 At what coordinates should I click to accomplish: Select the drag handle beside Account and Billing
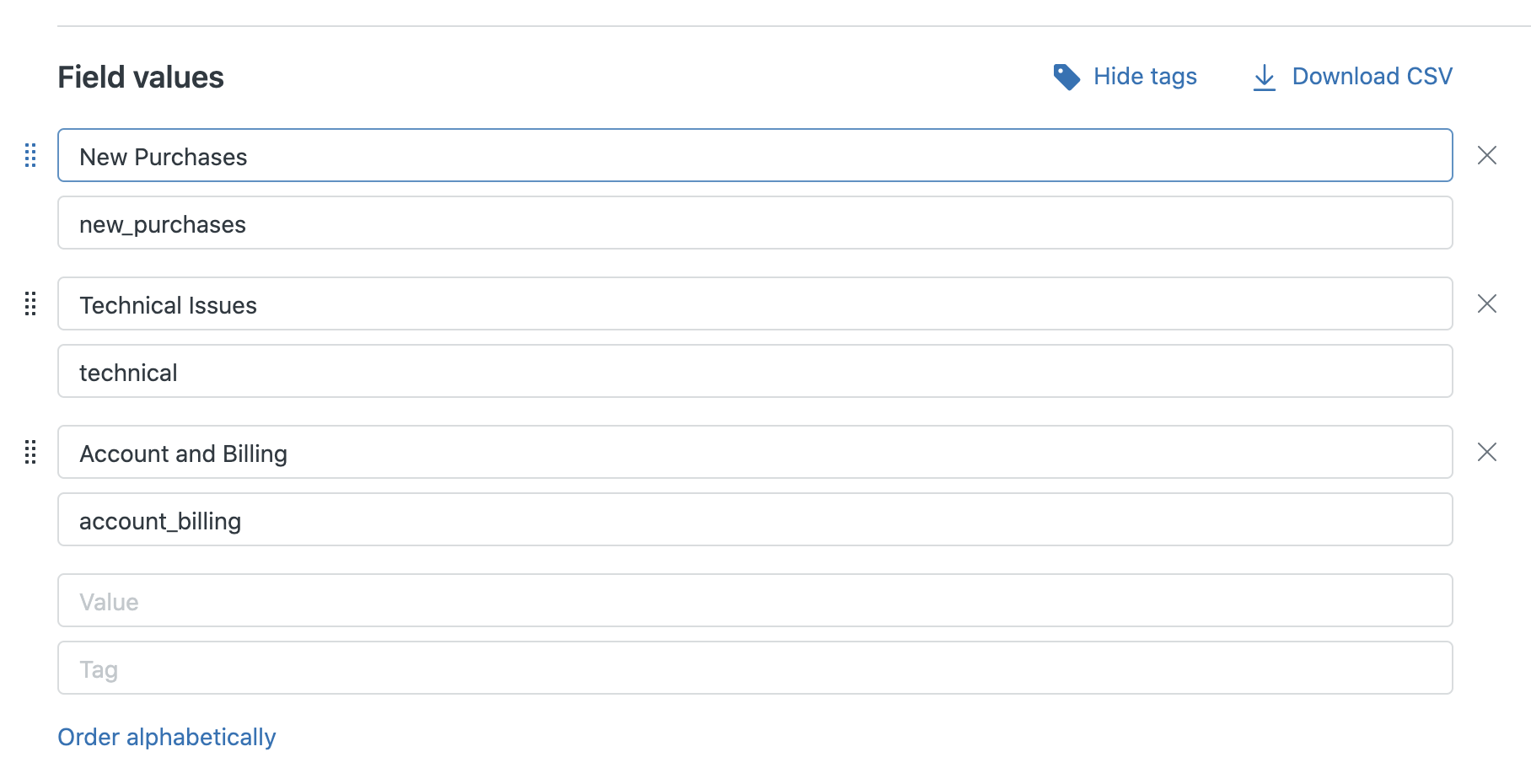tap(30, 452)
